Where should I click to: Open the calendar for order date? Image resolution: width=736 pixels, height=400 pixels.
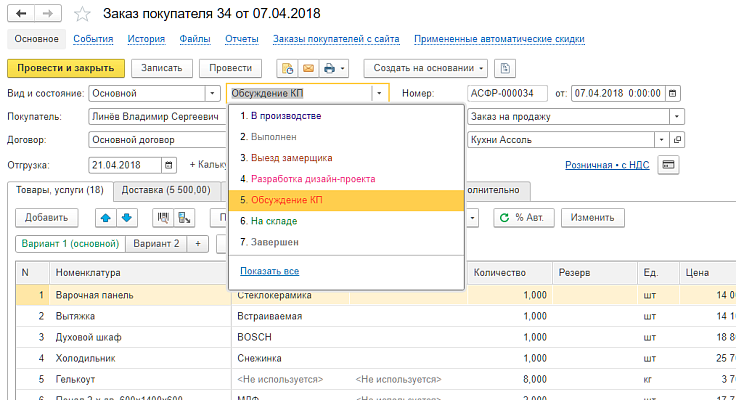click(674, 93)
